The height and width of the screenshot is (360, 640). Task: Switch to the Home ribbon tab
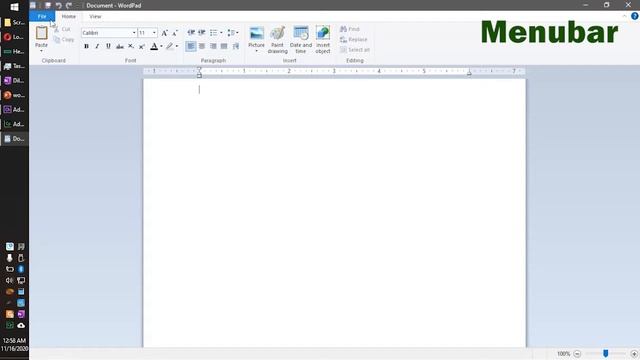(69, 16)
